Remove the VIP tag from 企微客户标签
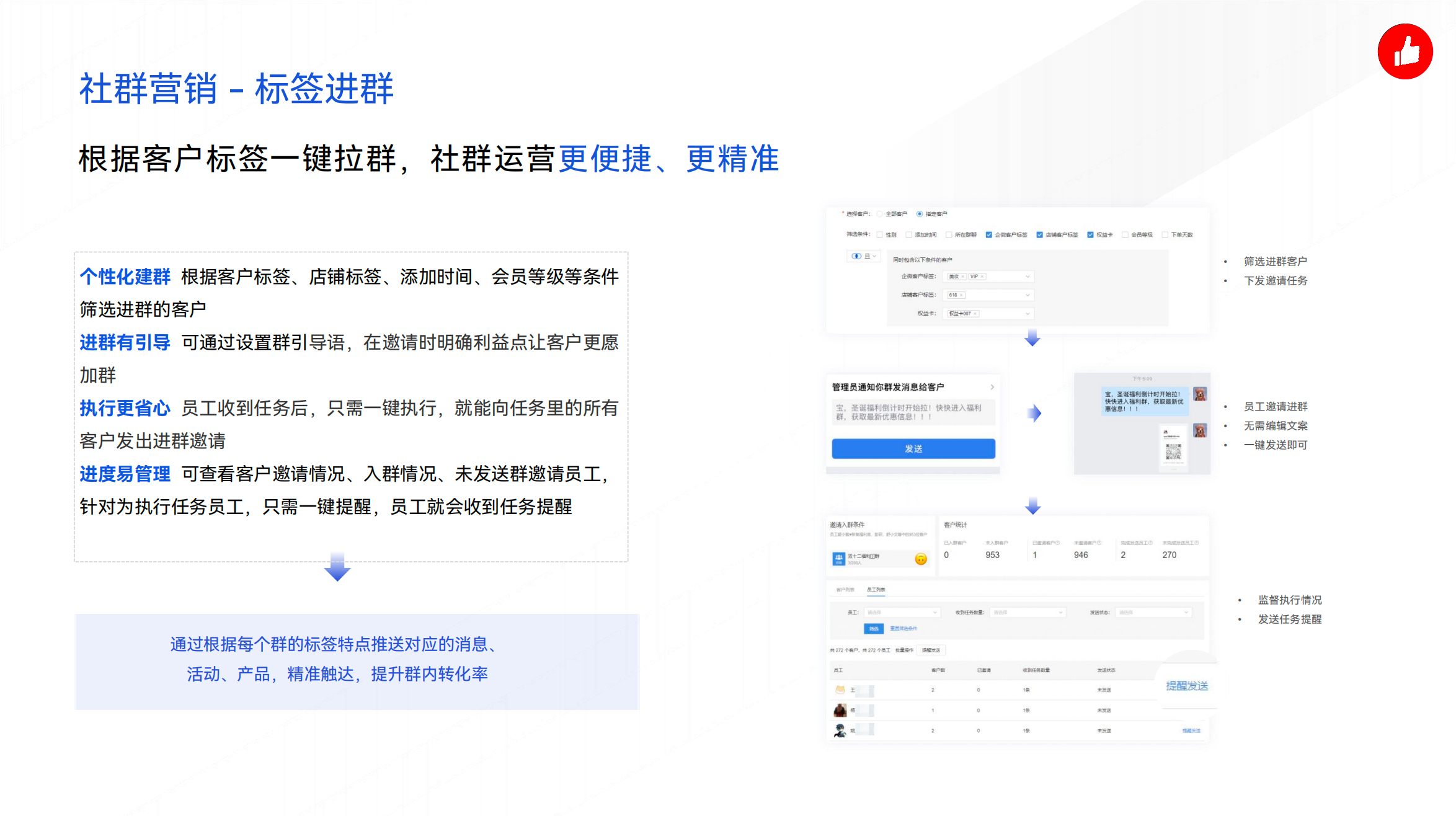 click(982, 277)
